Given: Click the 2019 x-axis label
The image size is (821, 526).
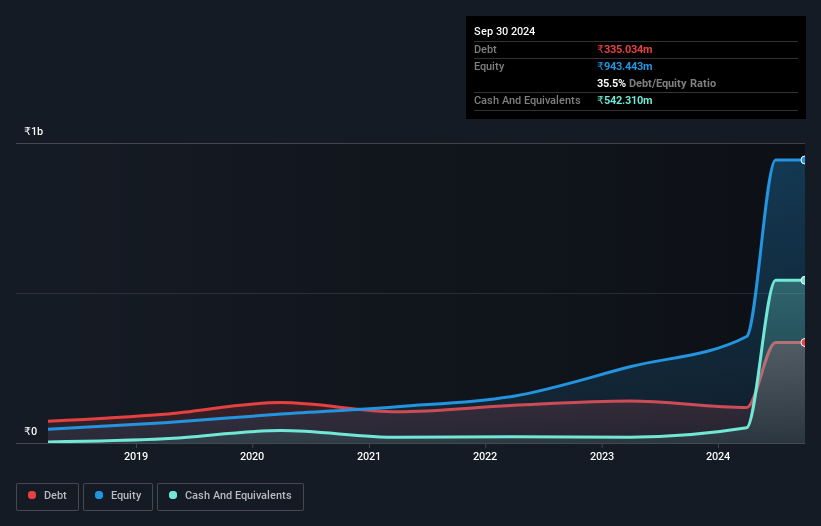Looking at the screenshot, I should pos(136,456).
